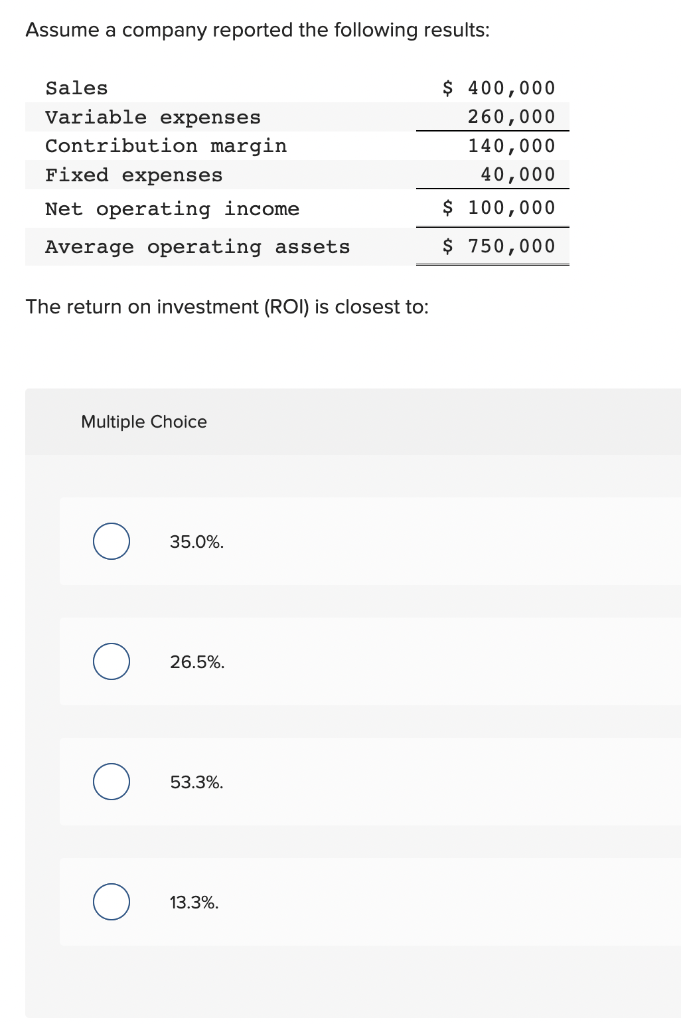This screenshot has height=1024, width=681.
Task: Mark the 13.3% radio button
Action: (111, 902)
